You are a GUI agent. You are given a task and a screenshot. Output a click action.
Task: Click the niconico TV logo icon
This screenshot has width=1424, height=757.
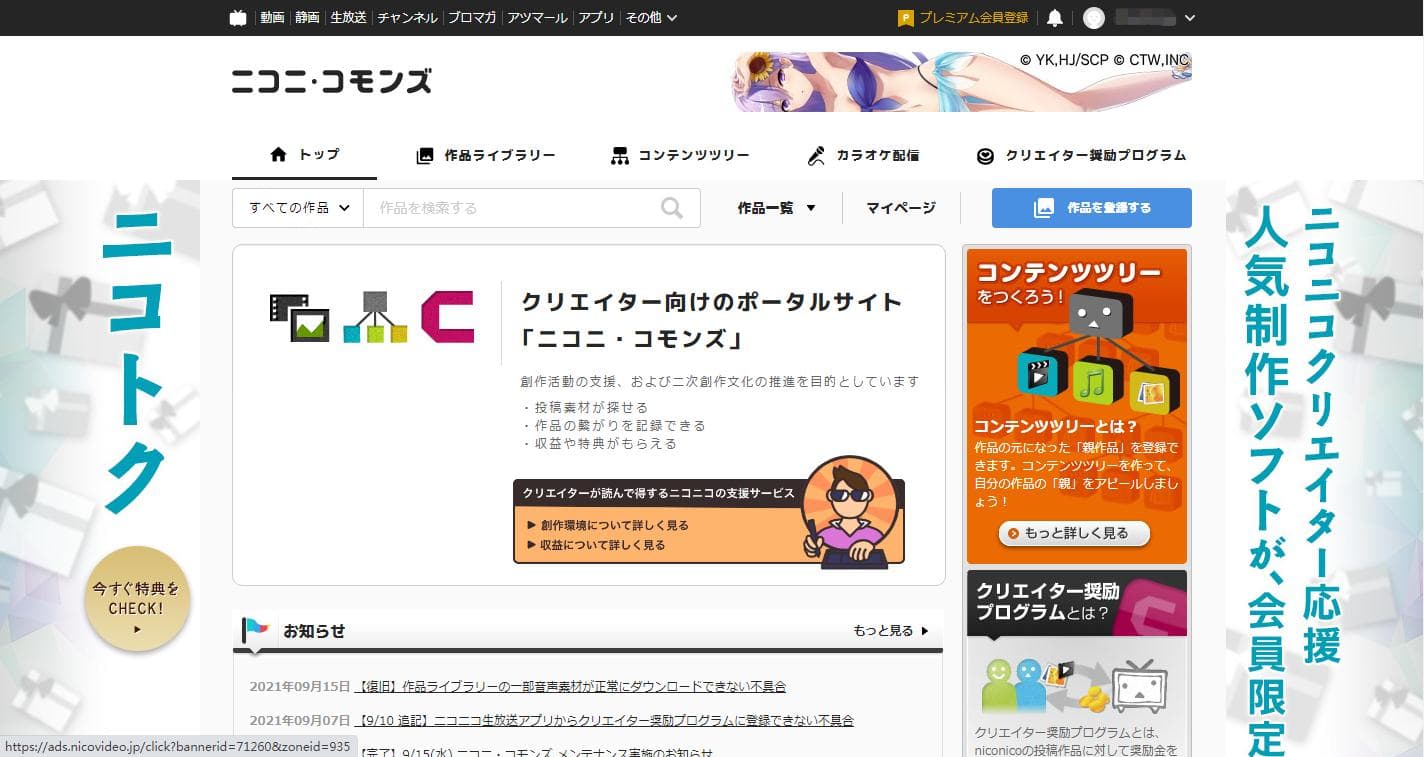tap(238, 17)
